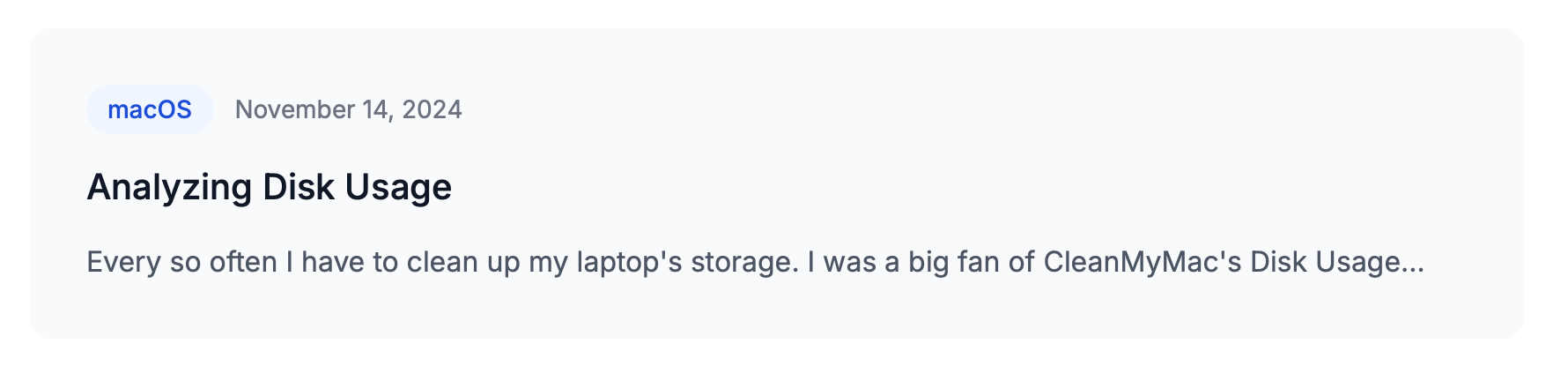Open the Analyzing Disk Usage post title
This screenshot has width=1568, height=374.
[x=269, y=187]
